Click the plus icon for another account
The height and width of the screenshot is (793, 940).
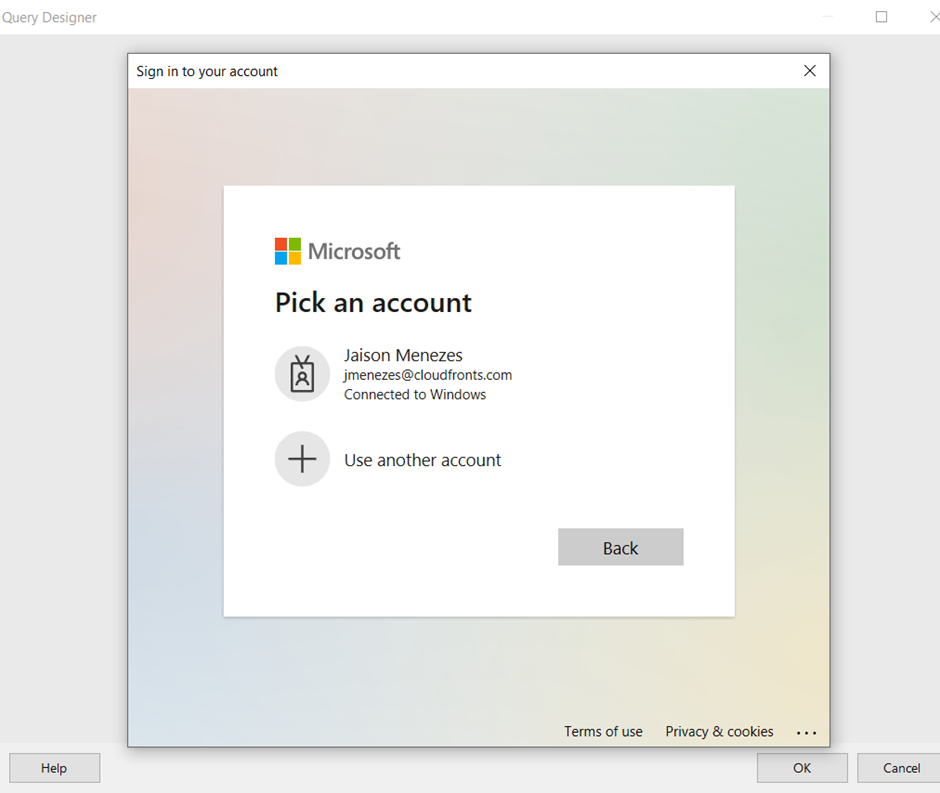(302, 459)
